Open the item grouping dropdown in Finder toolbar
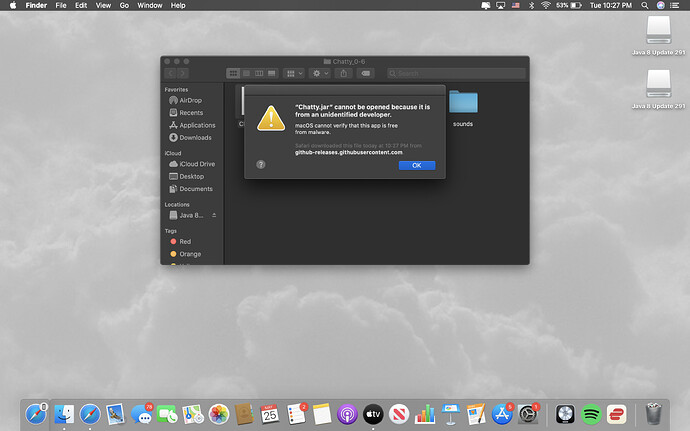Viewport: 690px width, 431px height. click(294, 74)
